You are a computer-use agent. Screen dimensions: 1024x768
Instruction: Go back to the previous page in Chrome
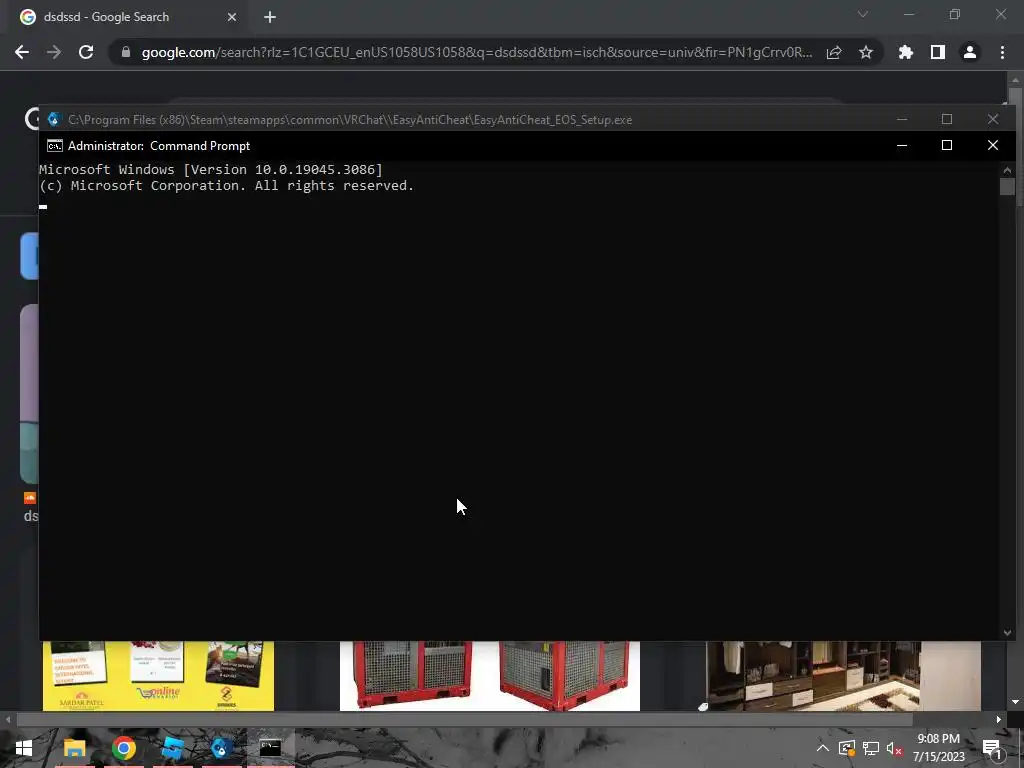(x=22, y=52)
